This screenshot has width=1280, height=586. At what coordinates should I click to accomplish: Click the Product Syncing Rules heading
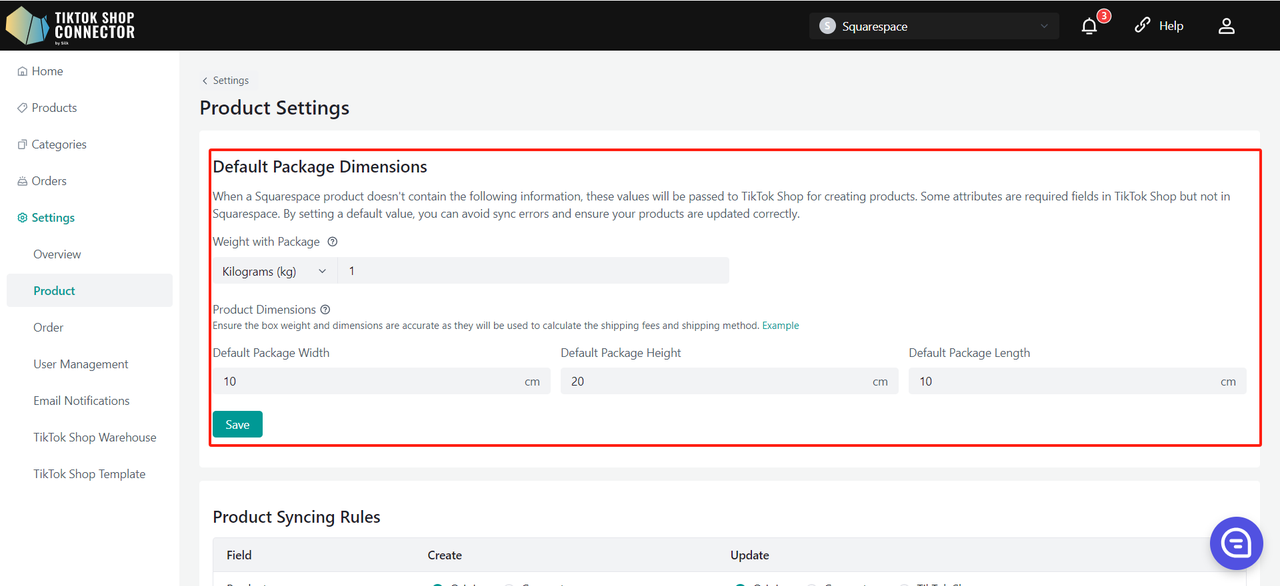pos(297,517)
